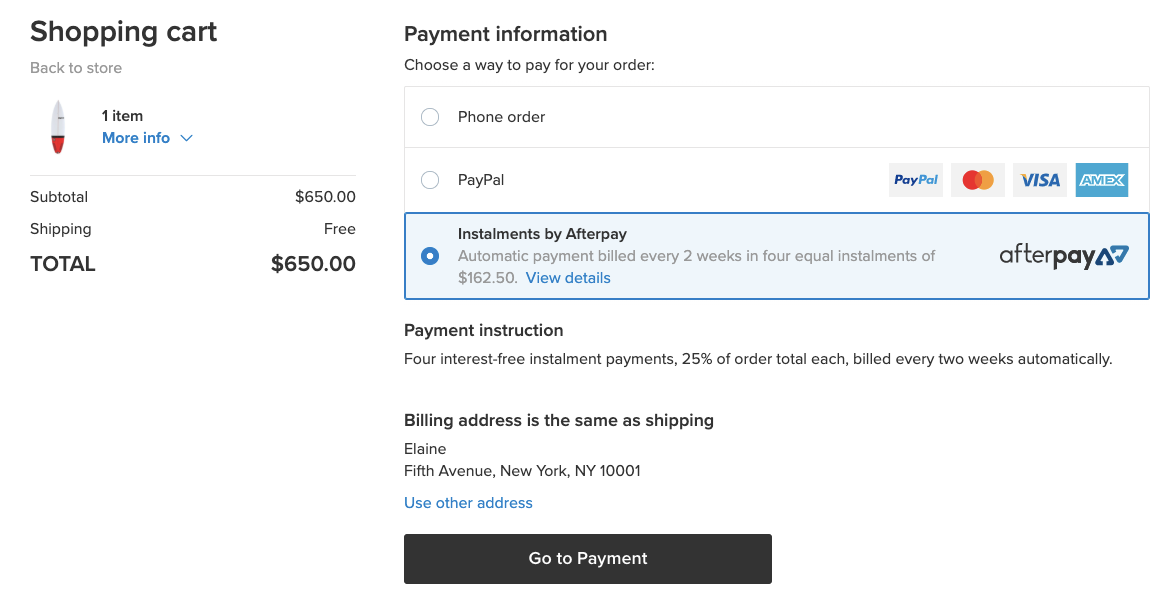The width and height of the screenshot is (1176, 616).
Task: Click the Mastercard logo icon
Action: tap(977, 180)
